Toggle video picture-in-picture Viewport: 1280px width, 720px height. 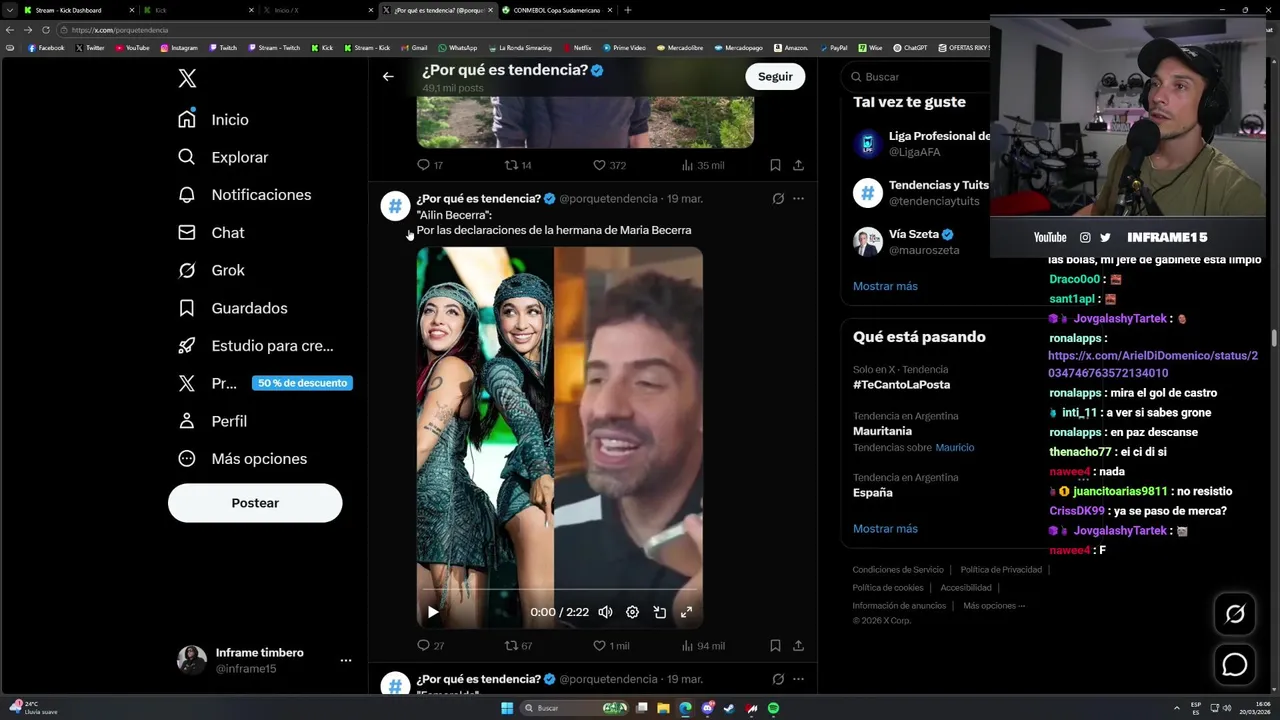[x=660, y=612]
